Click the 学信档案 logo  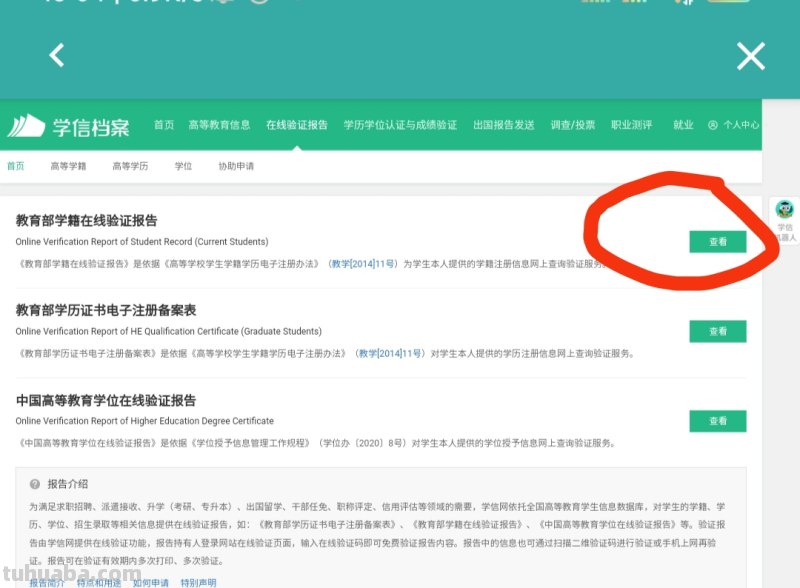(x=68, y=126)
